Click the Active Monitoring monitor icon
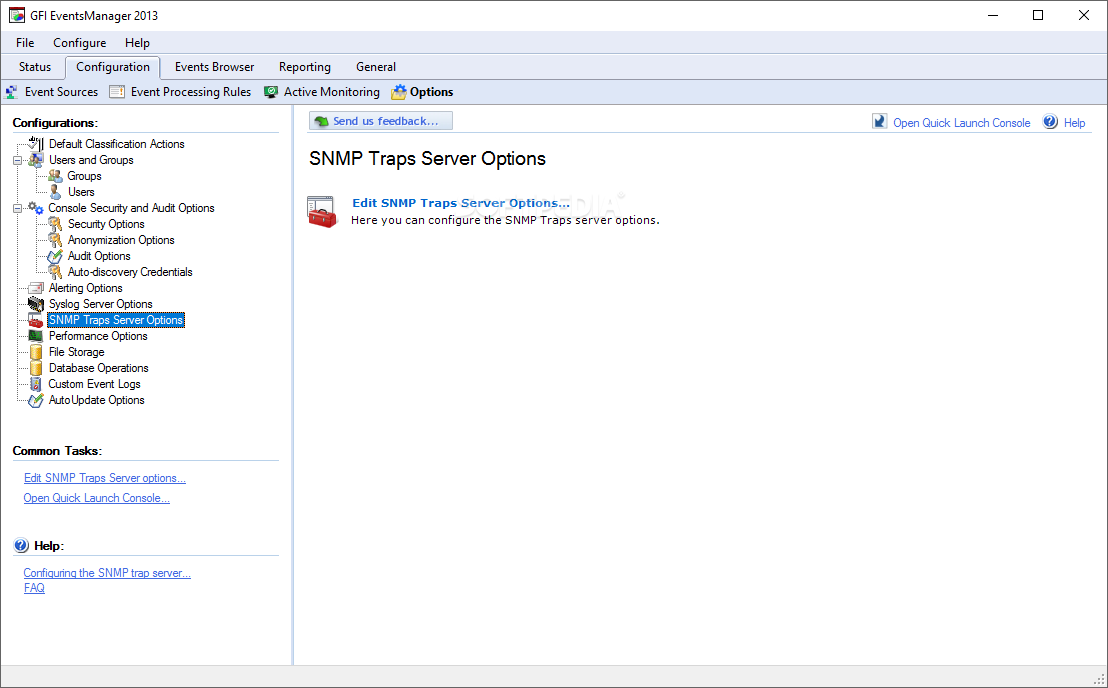Viewport: 1108px width, 688px height. (x=271, y=92)
